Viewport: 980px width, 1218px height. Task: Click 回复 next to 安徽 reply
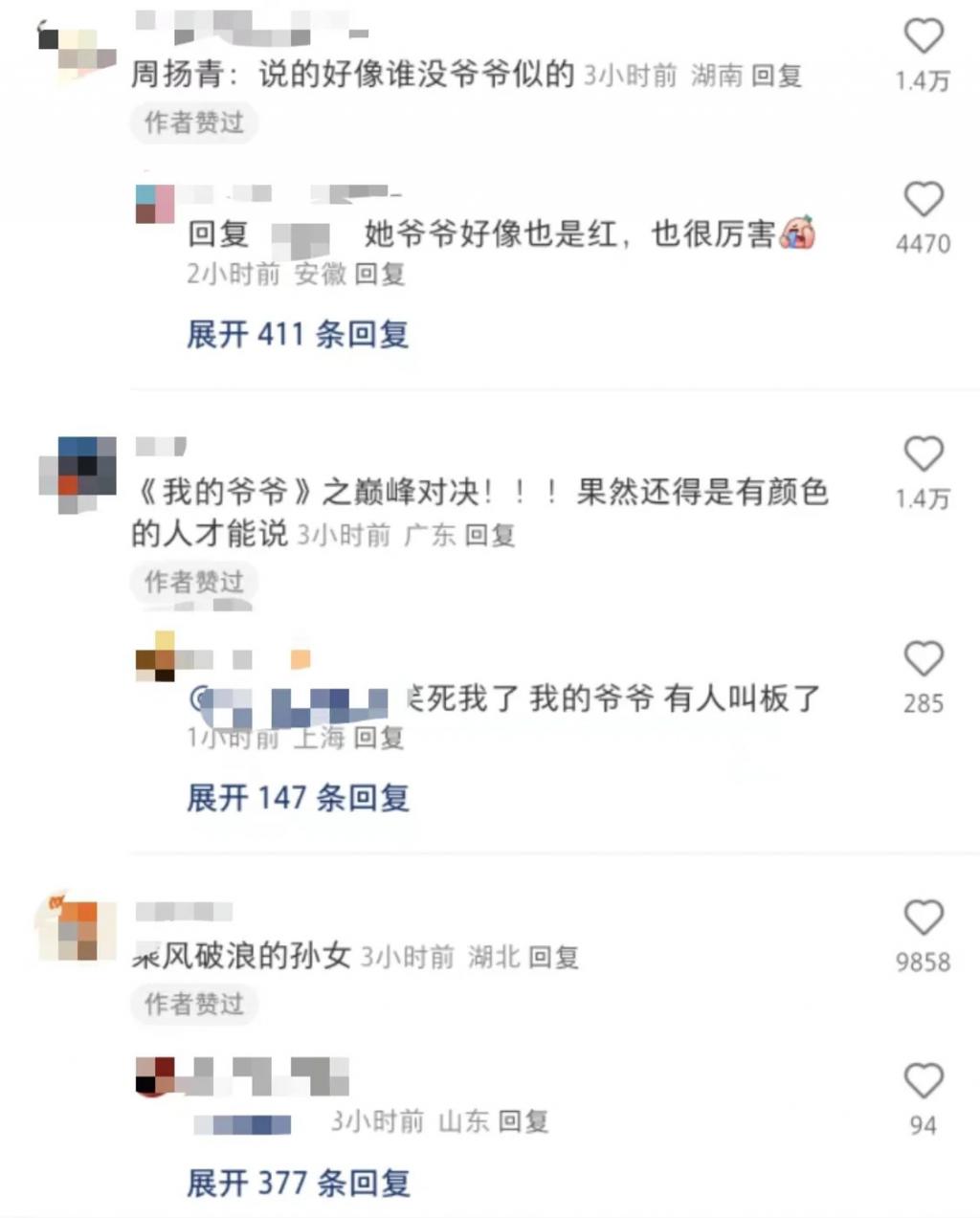tap(380, 275)
